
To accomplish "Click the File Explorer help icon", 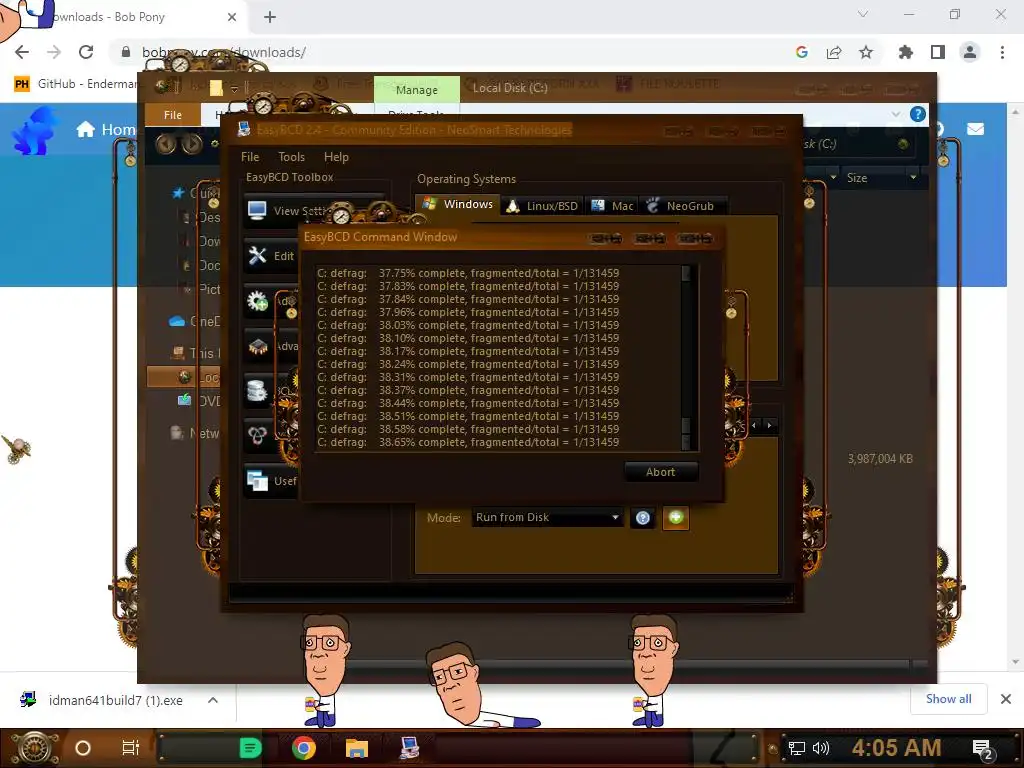I will 918,114.
